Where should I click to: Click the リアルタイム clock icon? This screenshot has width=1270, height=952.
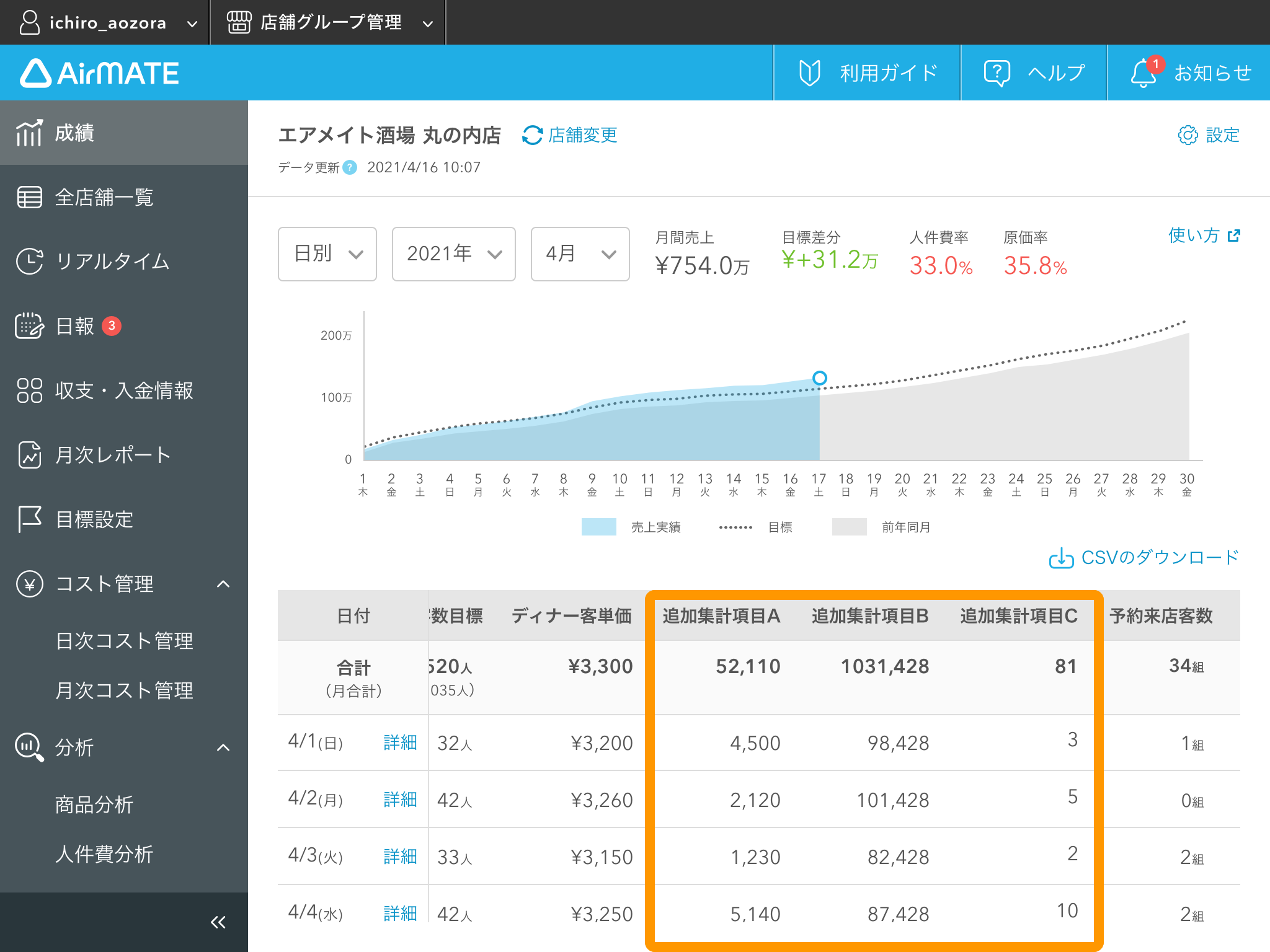click(29, 261)
